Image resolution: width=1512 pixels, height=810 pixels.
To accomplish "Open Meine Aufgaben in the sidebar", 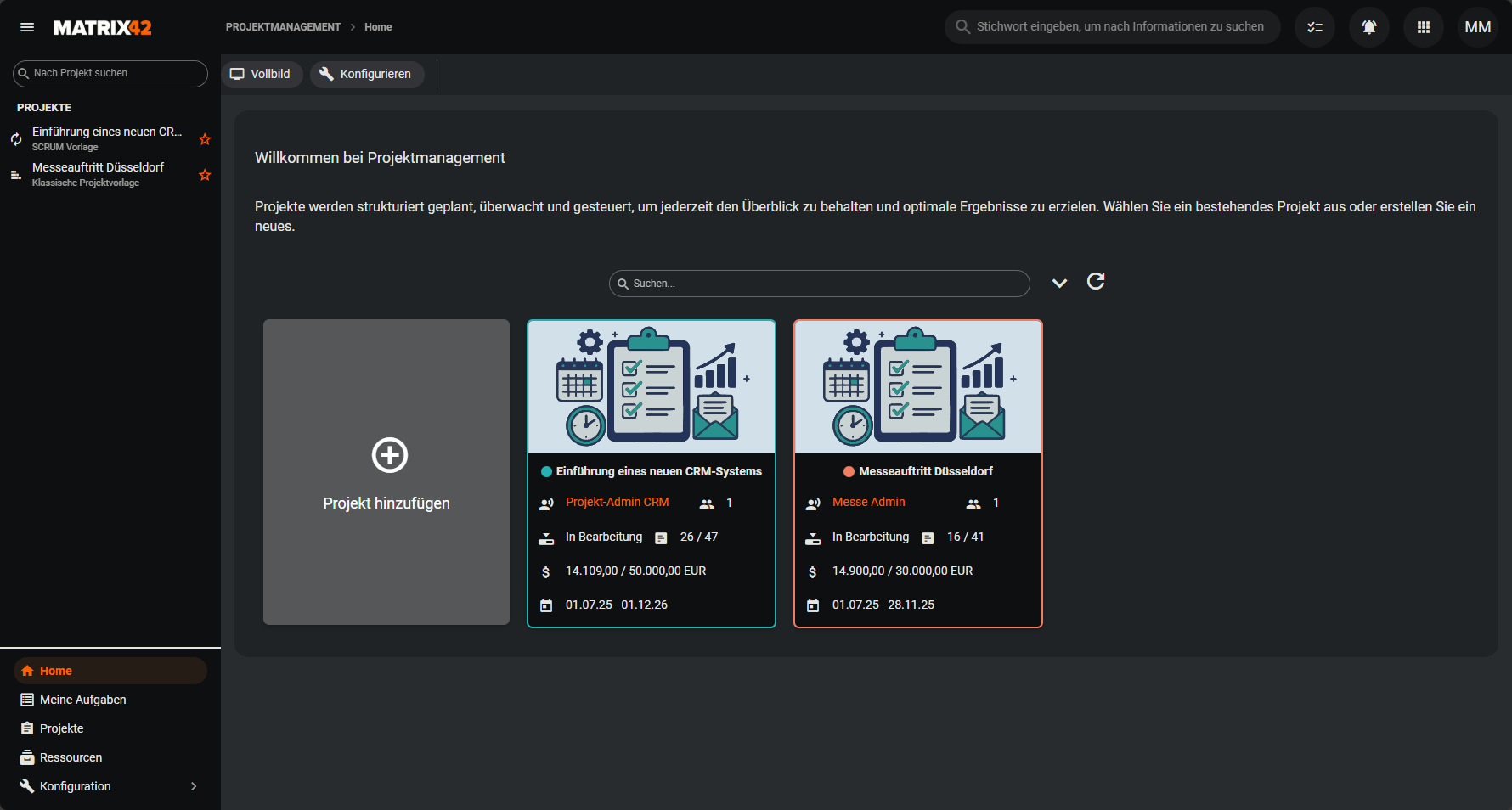I will (82, 700).
